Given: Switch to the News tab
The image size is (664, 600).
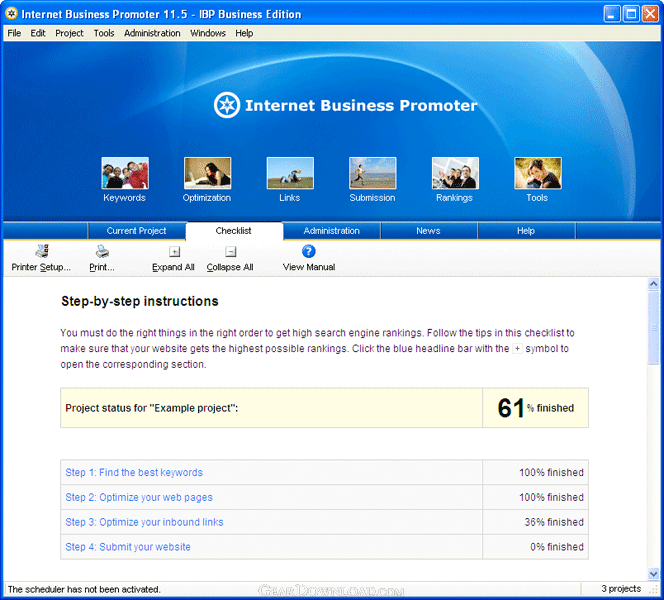Looking at the screenshot, I should [x=429, y=231].
